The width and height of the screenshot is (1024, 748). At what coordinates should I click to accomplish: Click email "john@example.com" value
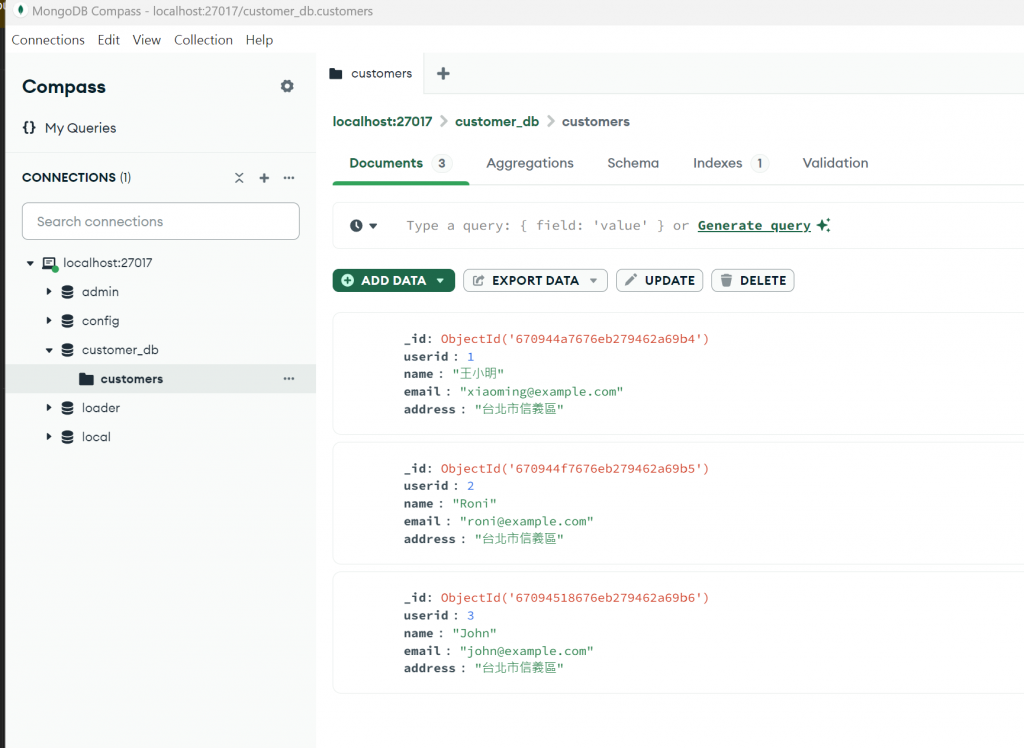pos(526,651)
